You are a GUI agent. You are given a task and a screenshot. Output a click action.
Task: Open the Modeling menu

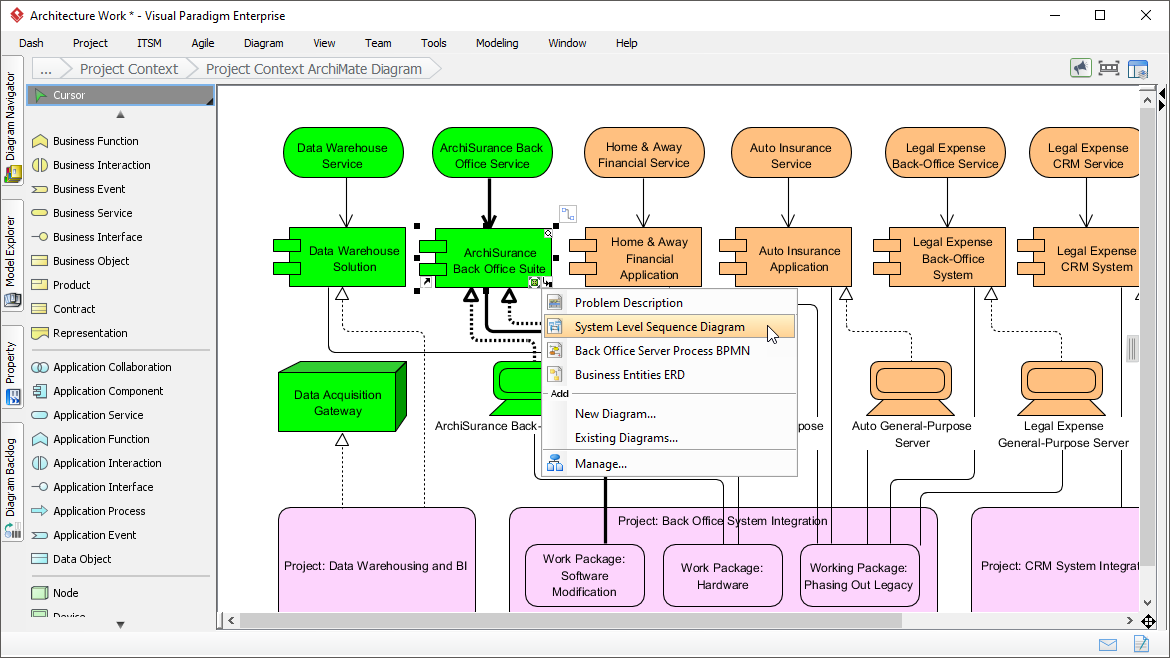tap(497, 43)
